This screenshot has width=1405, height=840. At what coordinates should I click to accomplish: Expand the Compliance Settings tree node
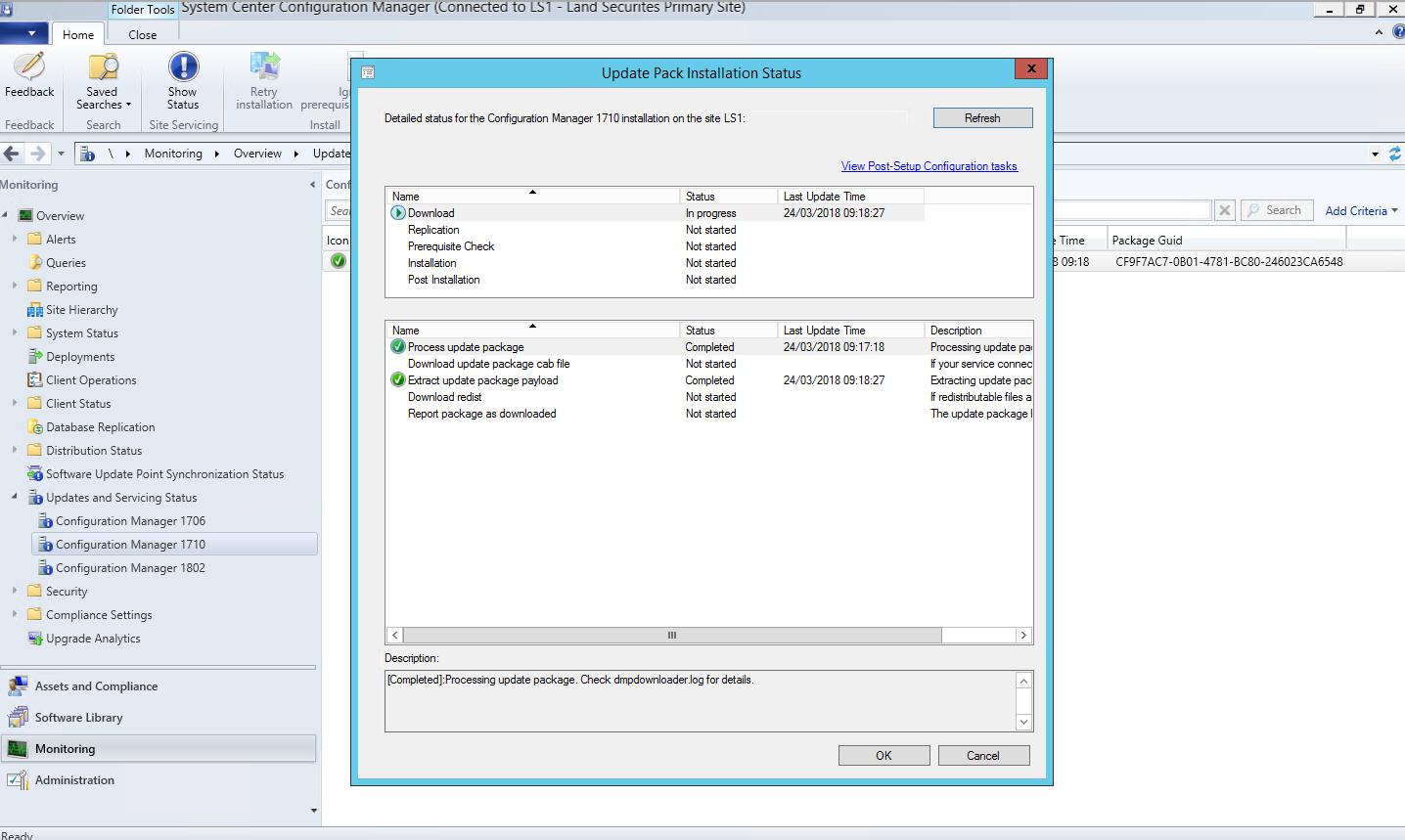point(15,614)
